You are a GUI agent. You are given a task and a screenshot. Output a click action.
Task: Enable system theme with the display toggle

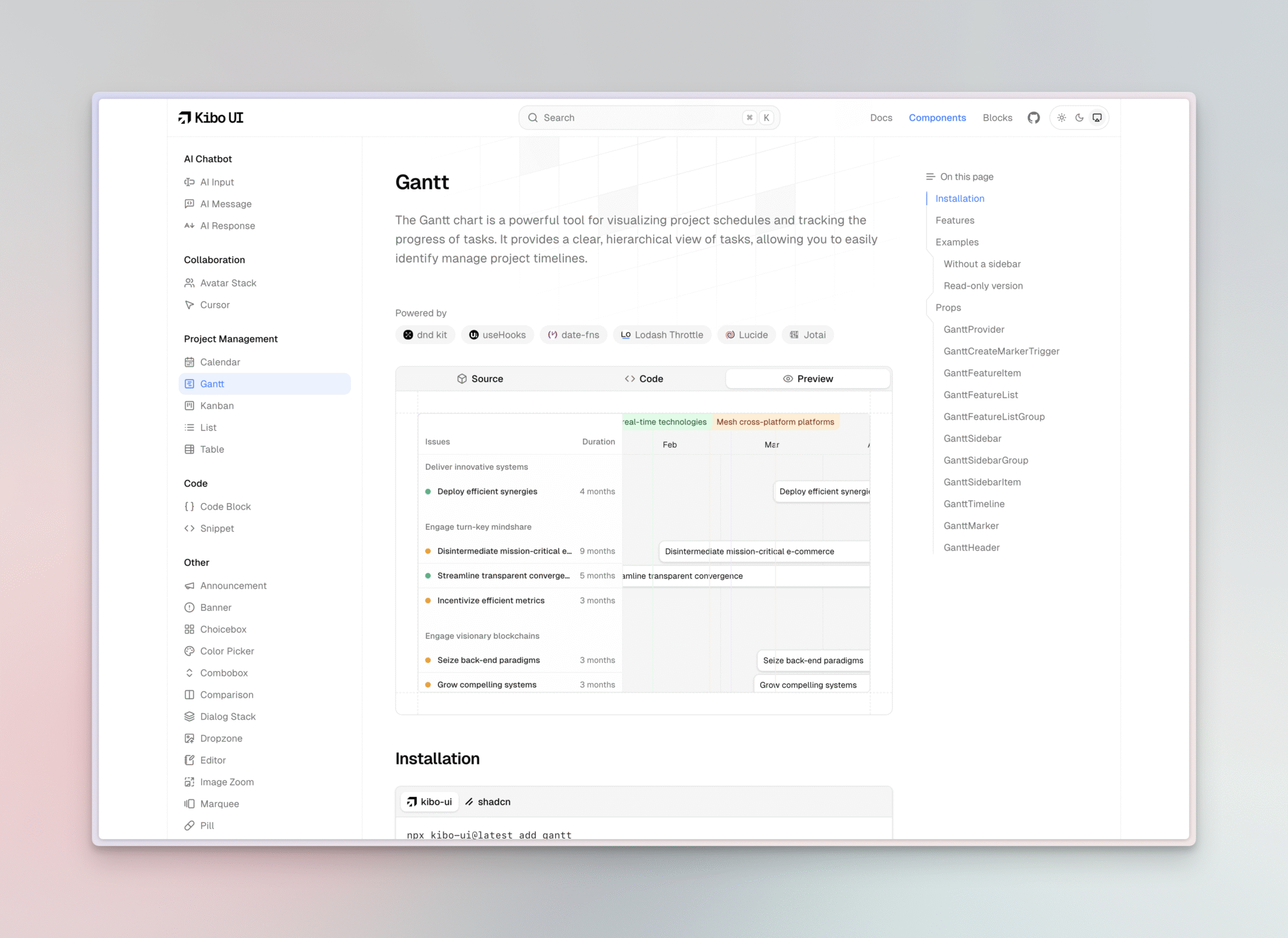coord(1097,117)
